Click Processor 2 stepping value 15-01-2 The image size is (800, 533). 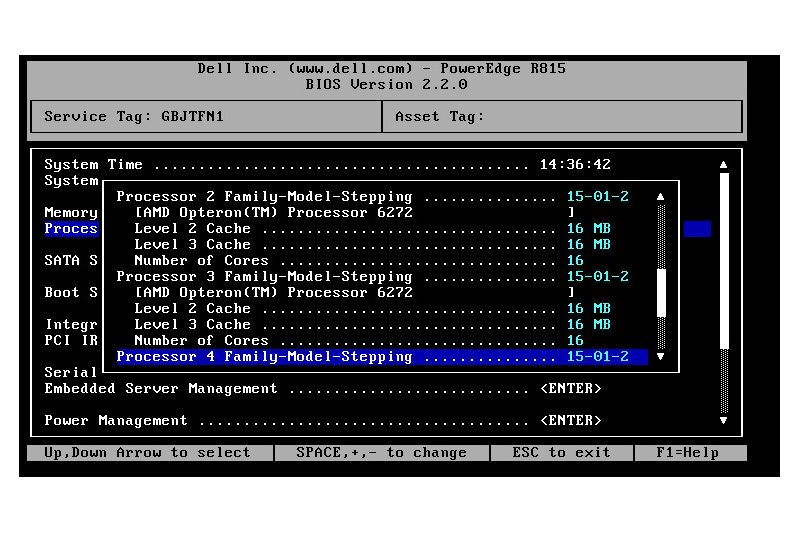(598, 196)
